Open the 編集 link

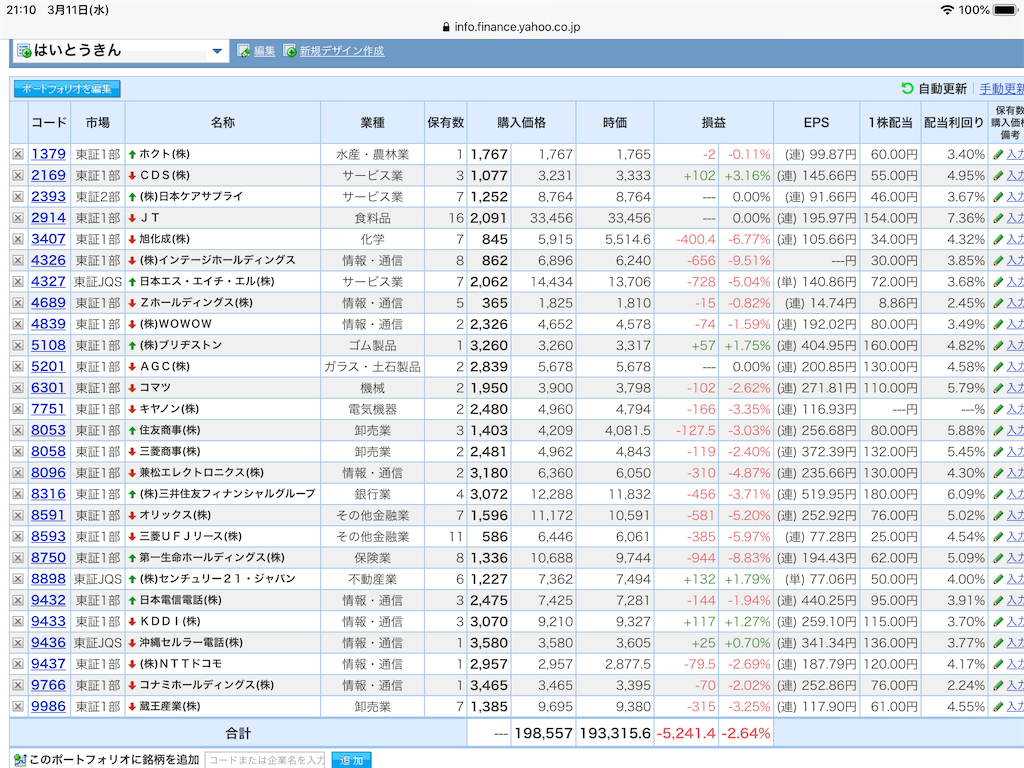tap(264, 51)
